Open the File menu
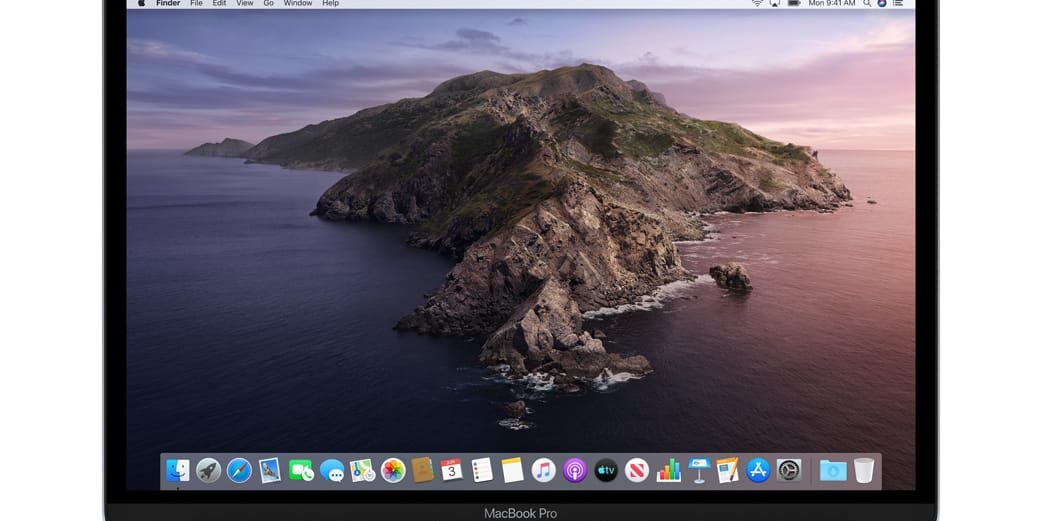This screenshot has width=1042, height=521. click(197, 3)
